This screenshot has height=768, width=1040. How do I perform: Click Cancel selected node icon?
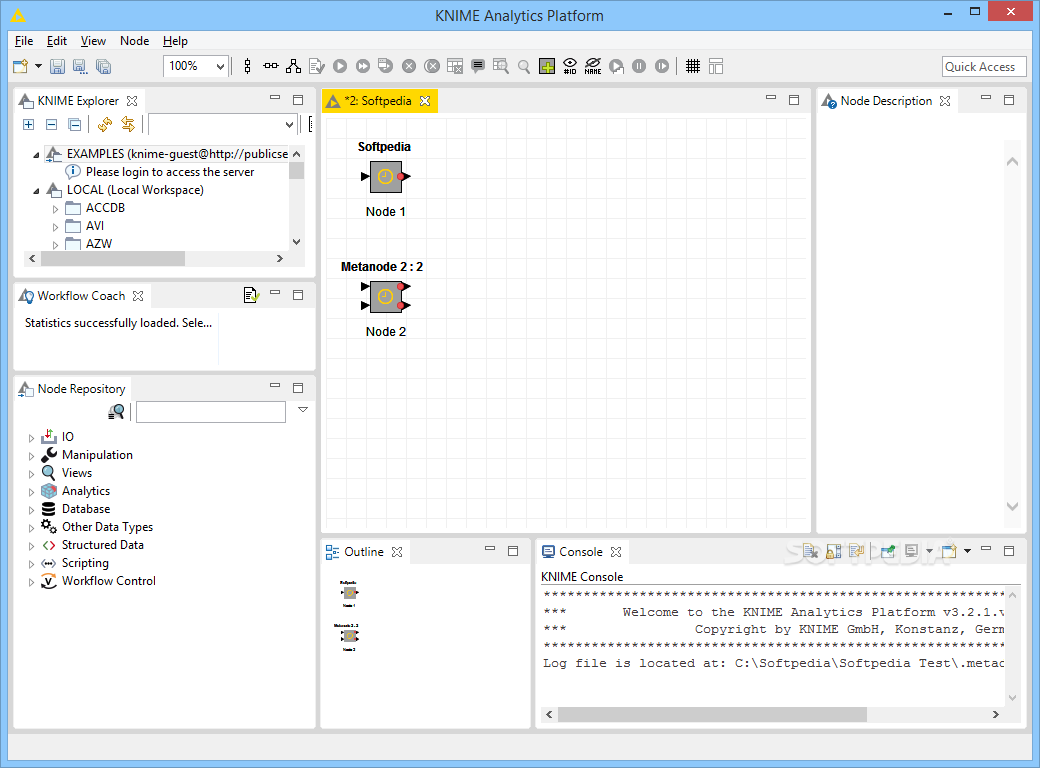[x=409, y=66]
